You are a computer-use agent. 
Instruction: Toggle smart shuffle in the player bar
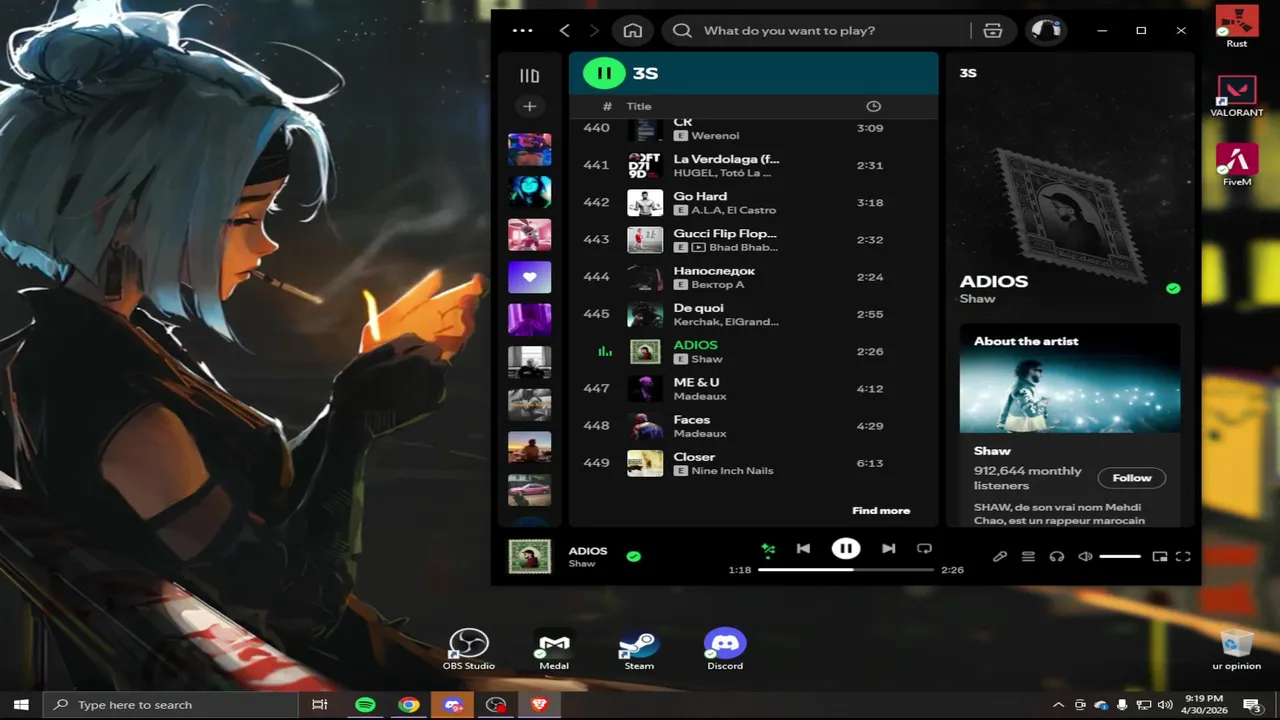click(768, 548)
